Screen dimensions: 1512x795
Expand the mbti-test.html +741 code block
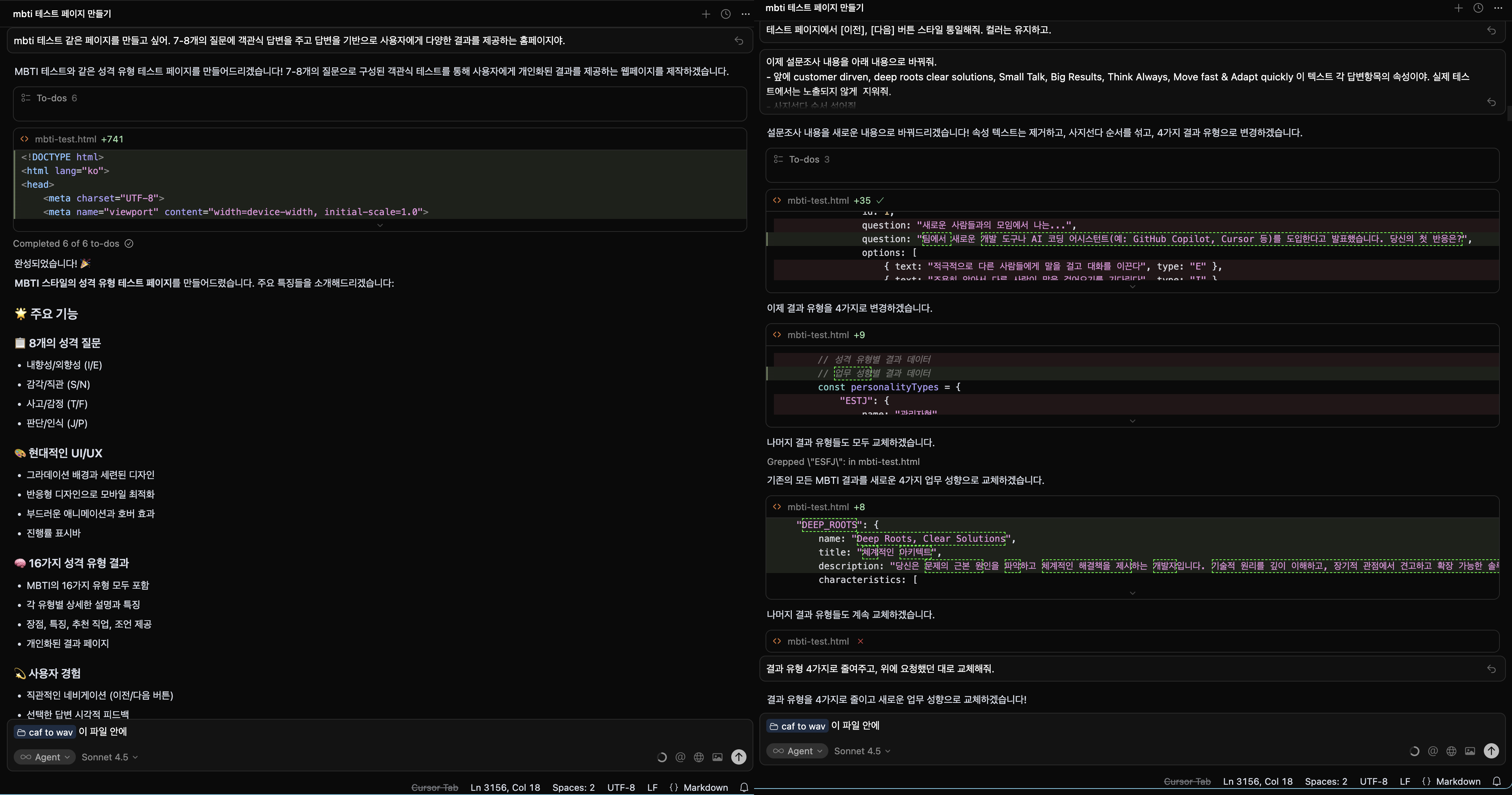click(380, 225)
